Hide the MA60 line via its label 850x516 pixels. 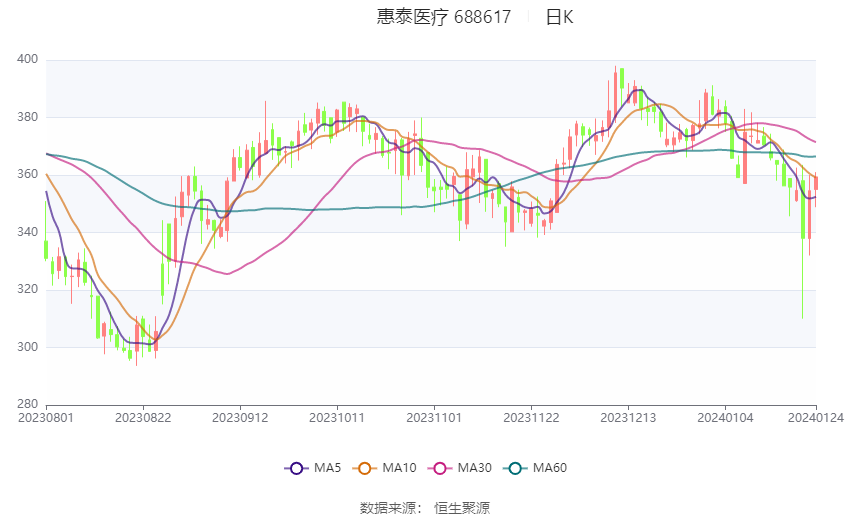[550, 468]
